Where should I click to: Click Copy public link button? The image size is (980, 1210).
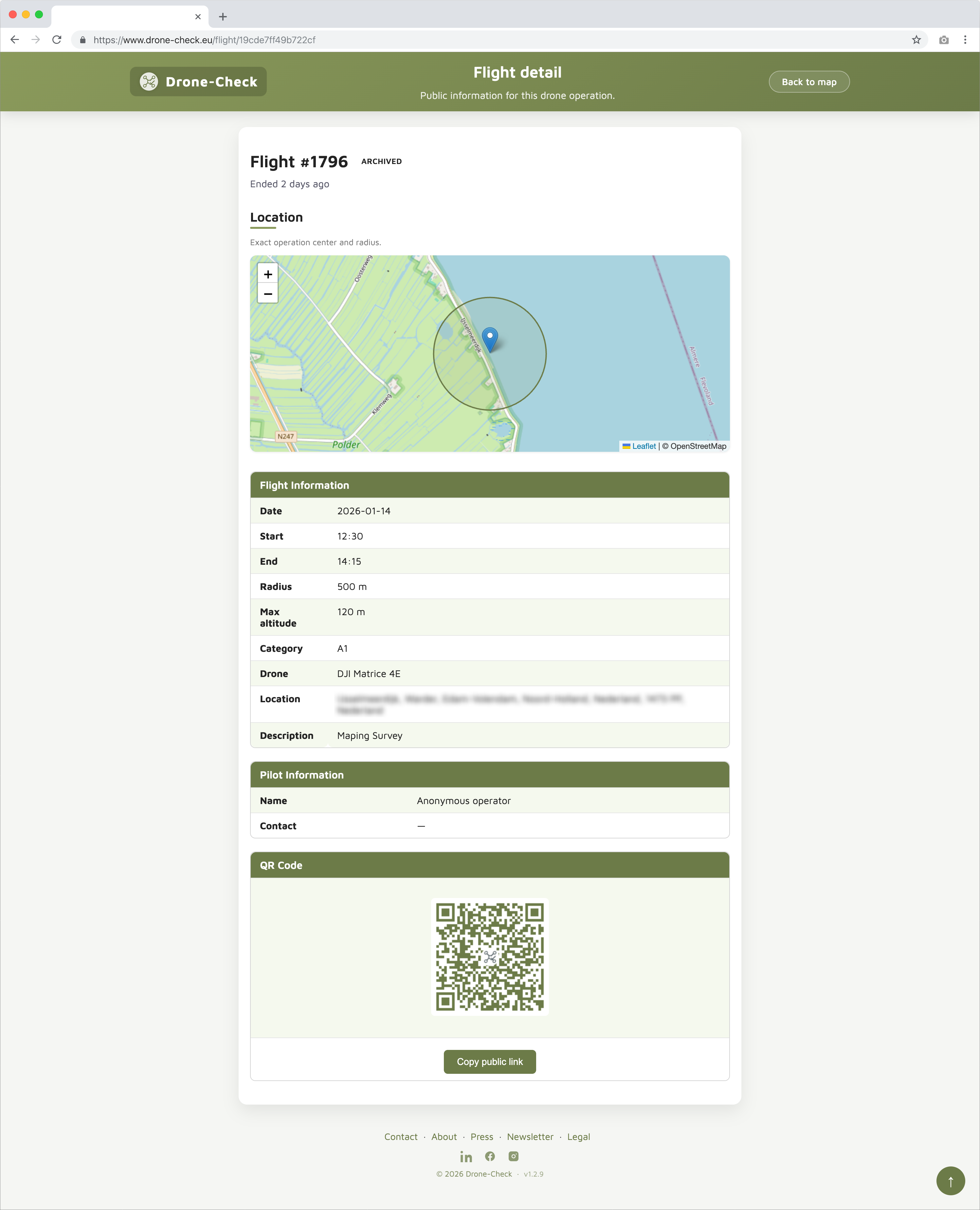[489, 1061]
